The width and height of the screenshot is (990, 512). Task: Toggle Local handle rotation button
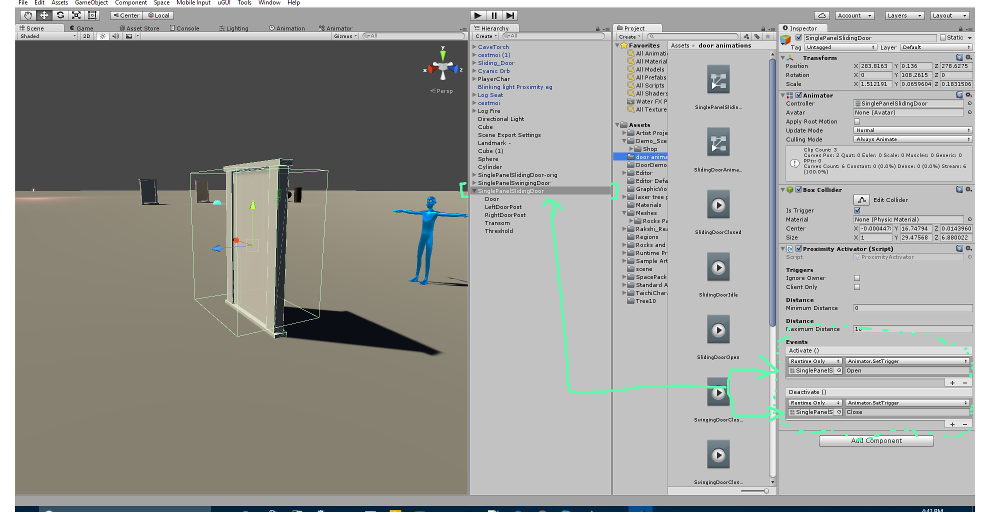coord(158,15)
